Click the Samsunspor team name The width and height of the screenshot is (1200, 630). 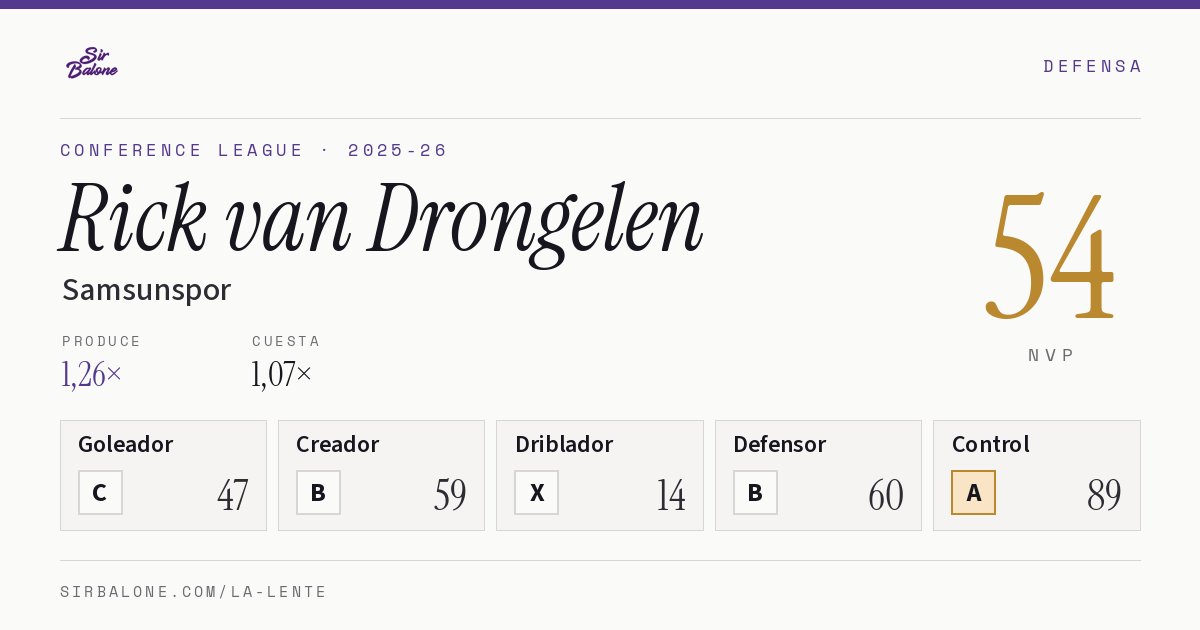[146, 290]
